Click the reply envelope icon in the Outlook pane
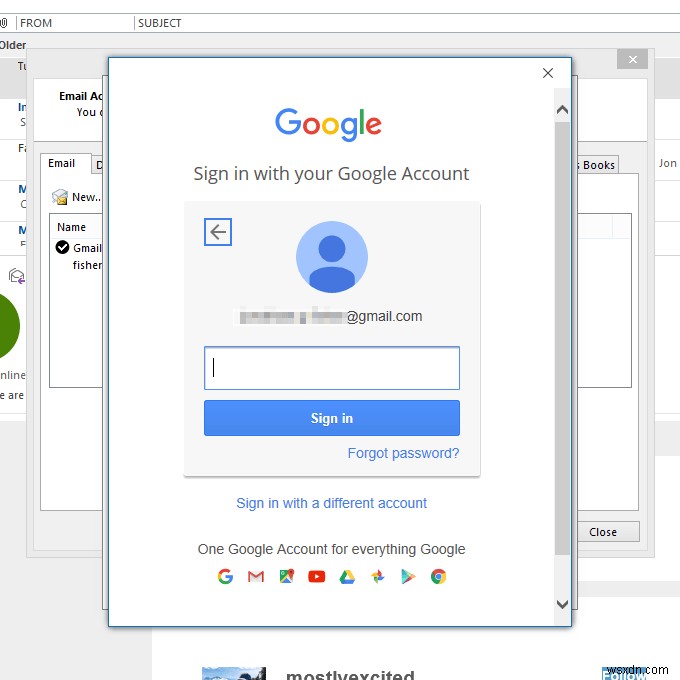 [16, 276]
